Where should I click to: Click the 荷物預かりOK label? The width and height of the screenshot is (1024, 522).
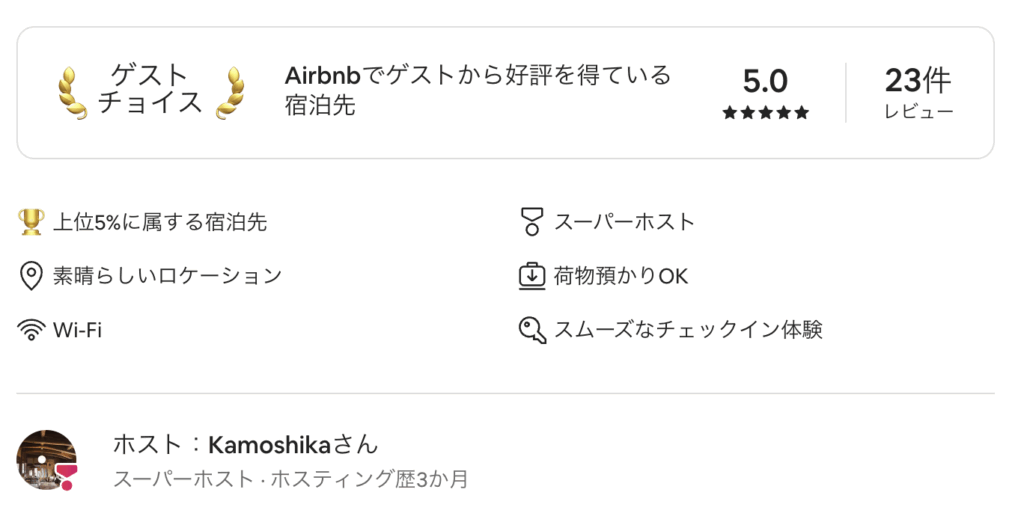pos(621,276)
